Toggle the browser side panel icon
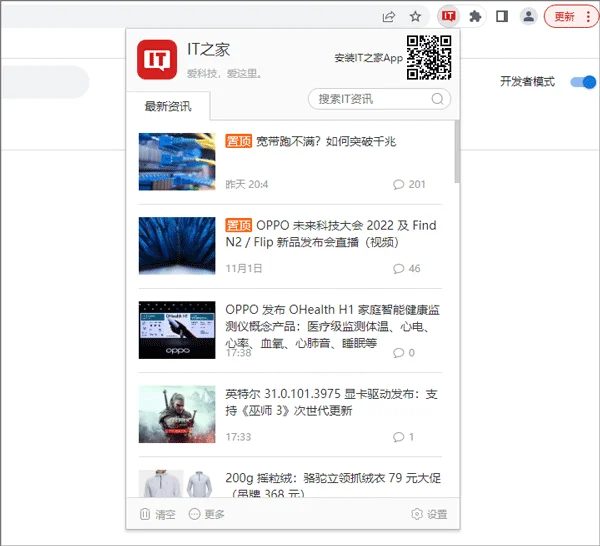 click(502, 16)
